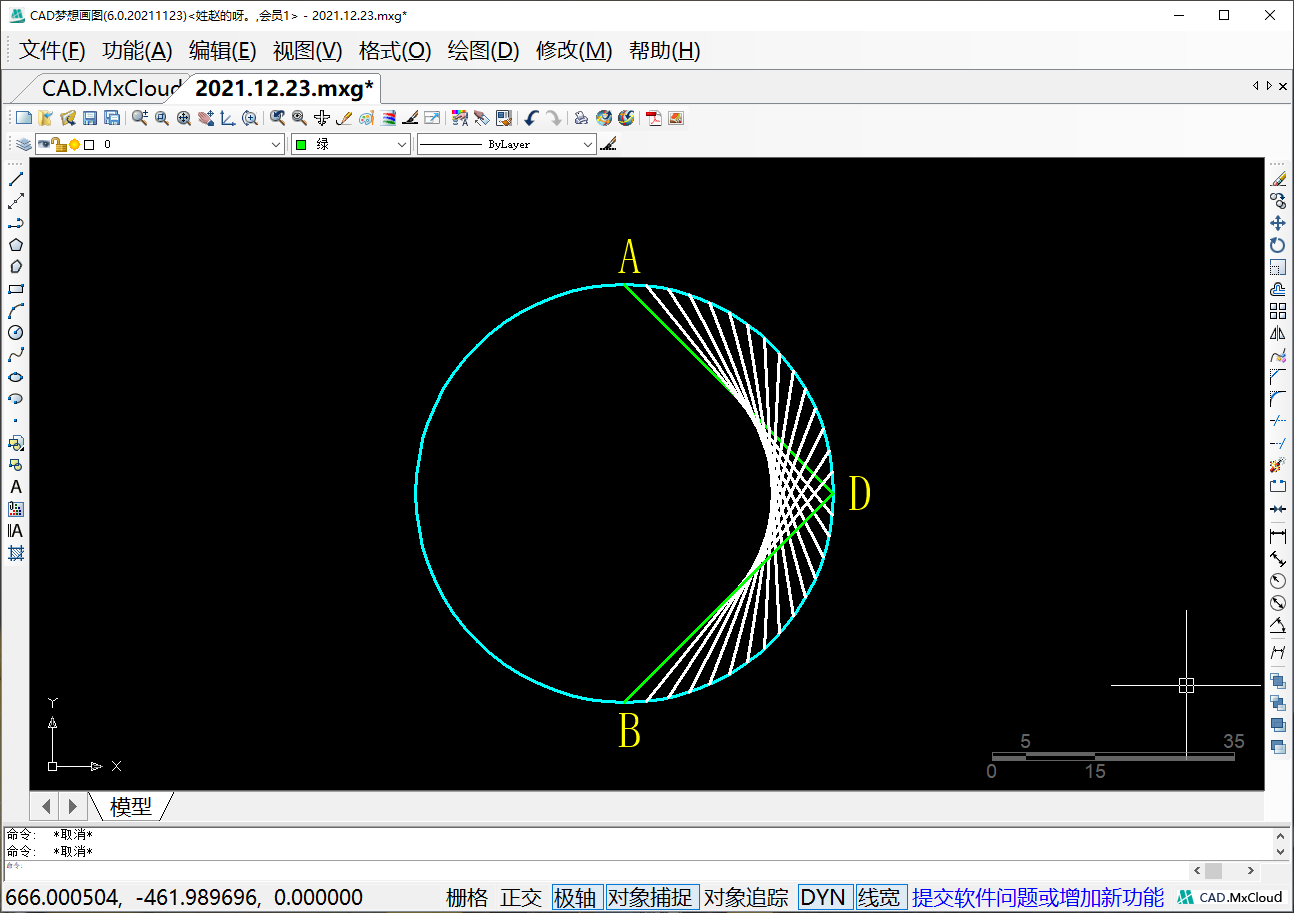Toggle layer visibility eye in layer box
Screen dimensions: 1294x913
click(x=44, y=144)
